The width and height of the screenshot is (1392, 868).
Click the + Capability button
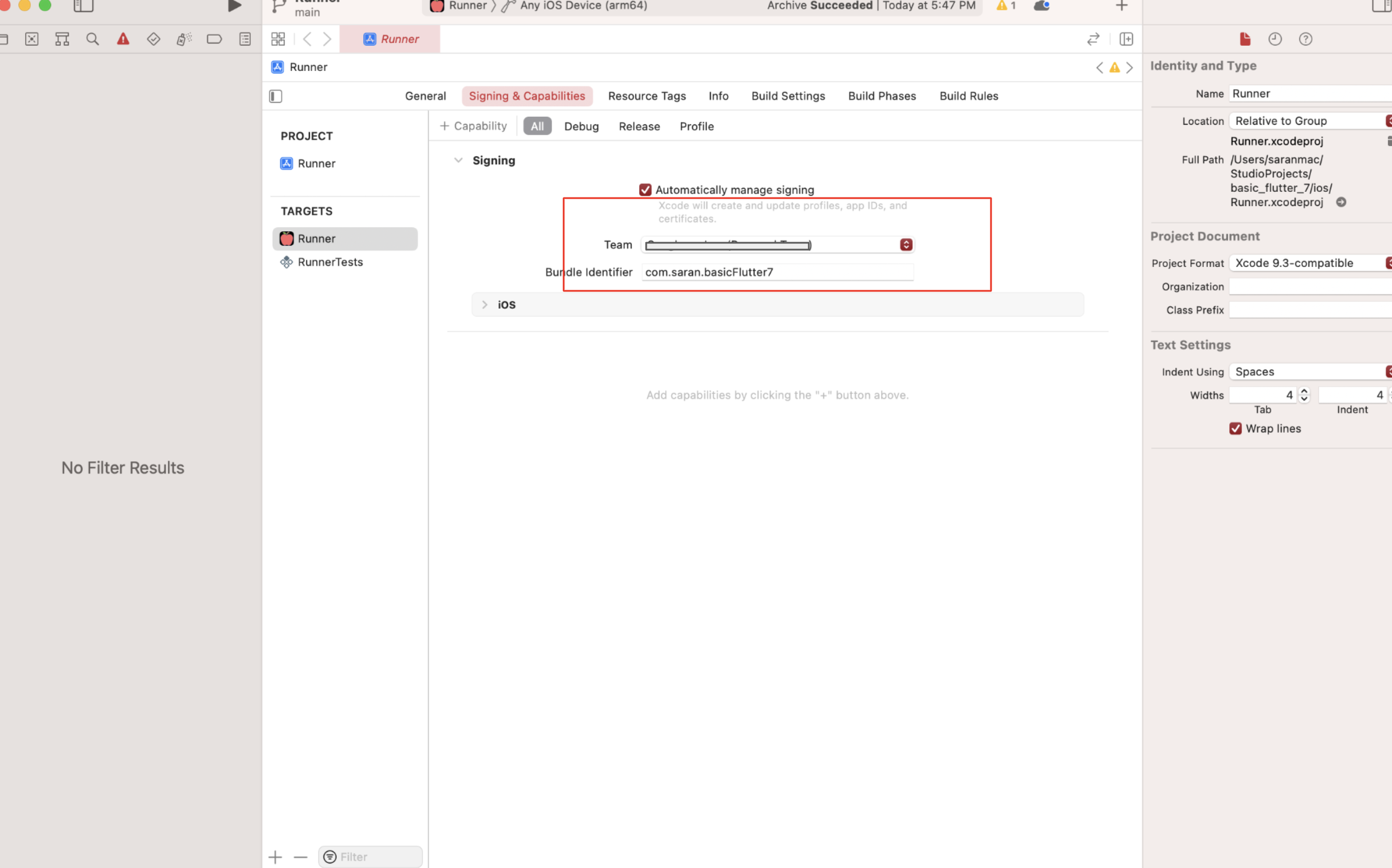(x=473, y=127)
